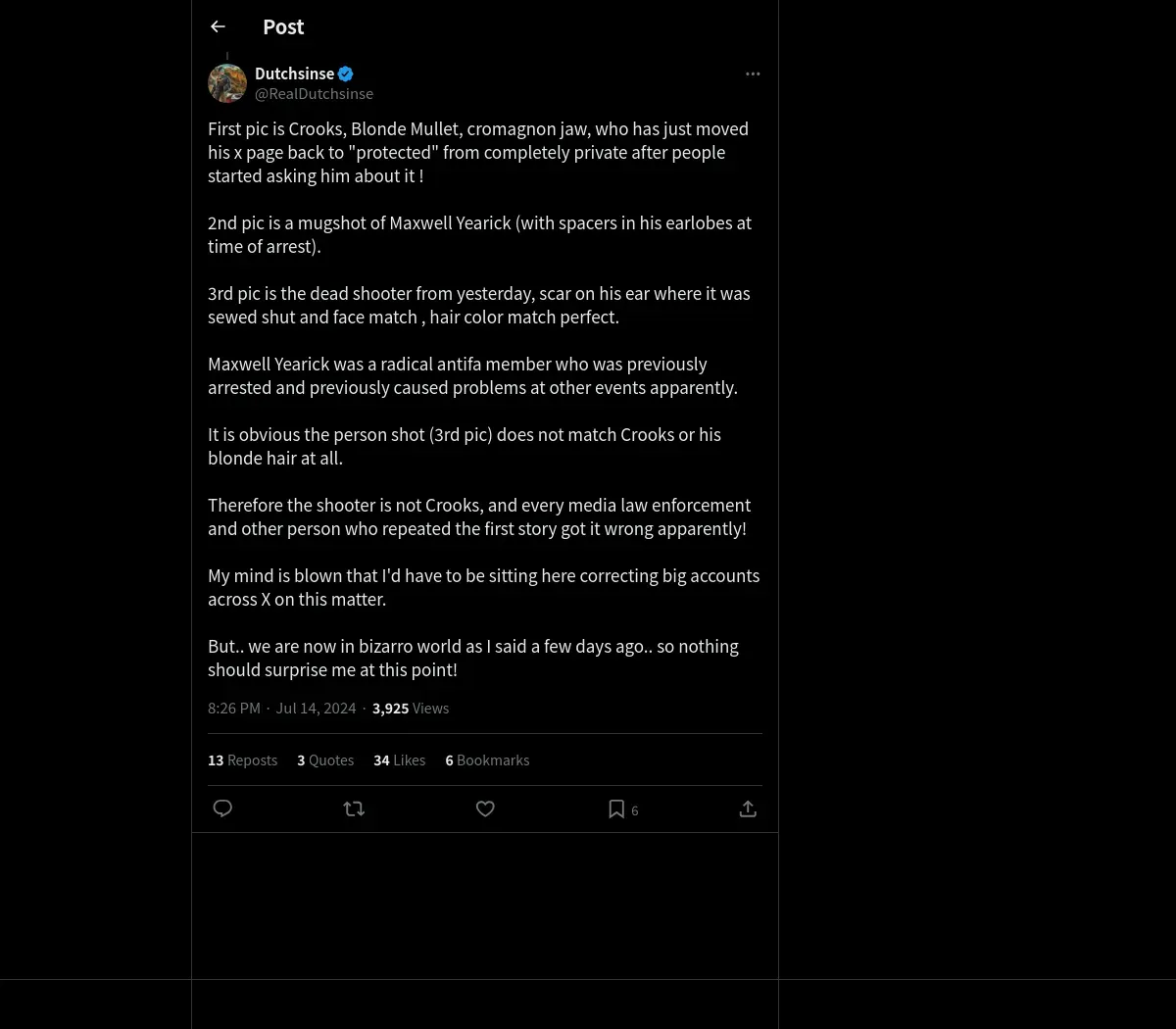Share the post via upload icon

[x=748, y=808]
